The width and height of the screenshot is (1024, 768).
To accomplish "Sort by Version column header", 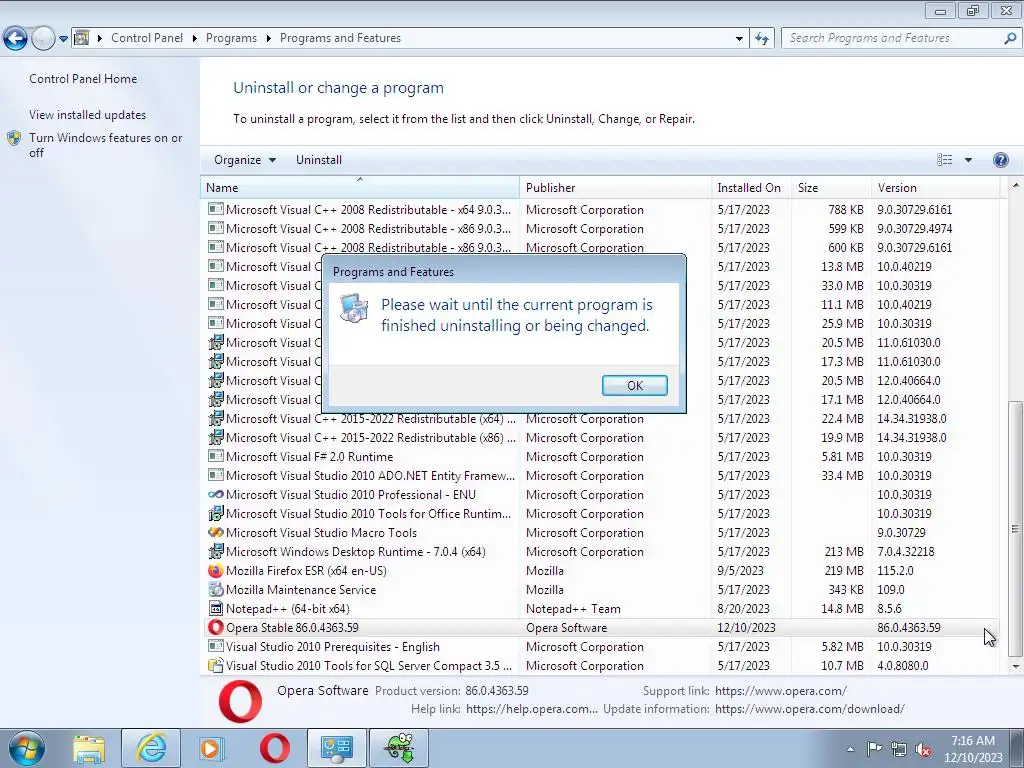I will tap(935, 187).
